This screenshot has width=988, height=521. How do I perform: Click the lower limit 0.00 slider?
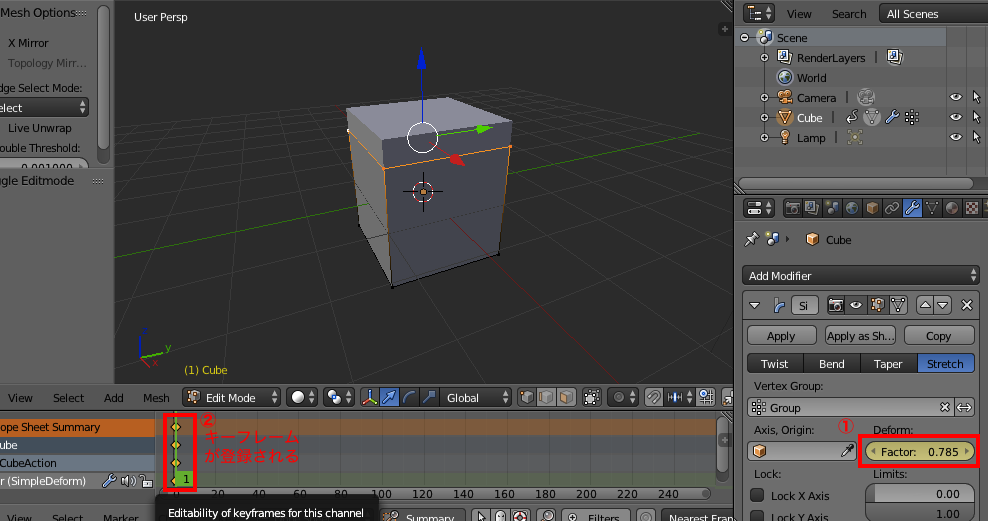919,494
